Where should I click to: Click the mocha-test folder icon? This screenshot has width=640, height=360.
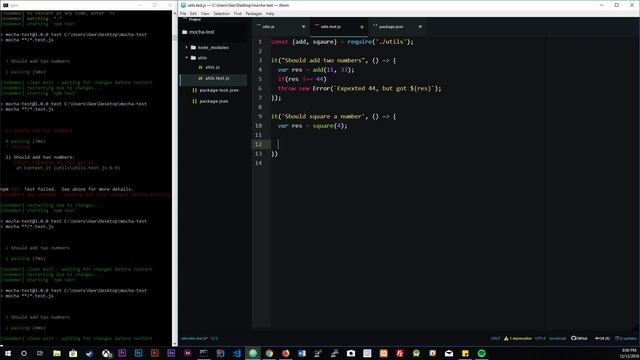(x=184, y=32)
